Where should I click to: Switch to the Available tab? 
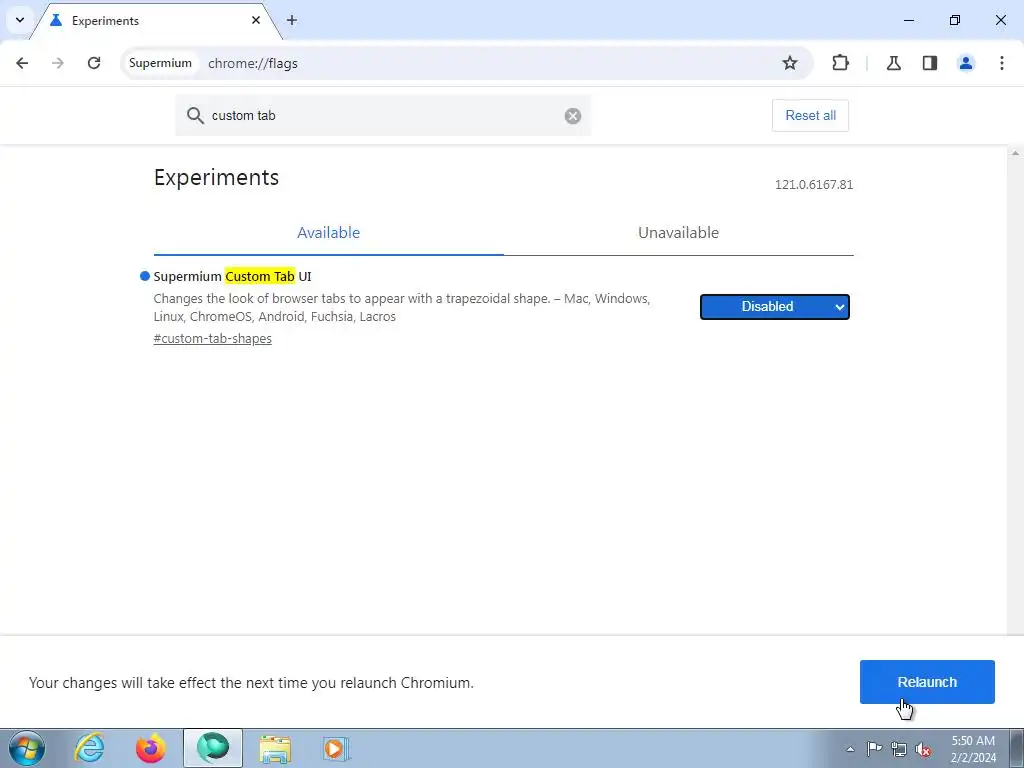tap(328, 232)
